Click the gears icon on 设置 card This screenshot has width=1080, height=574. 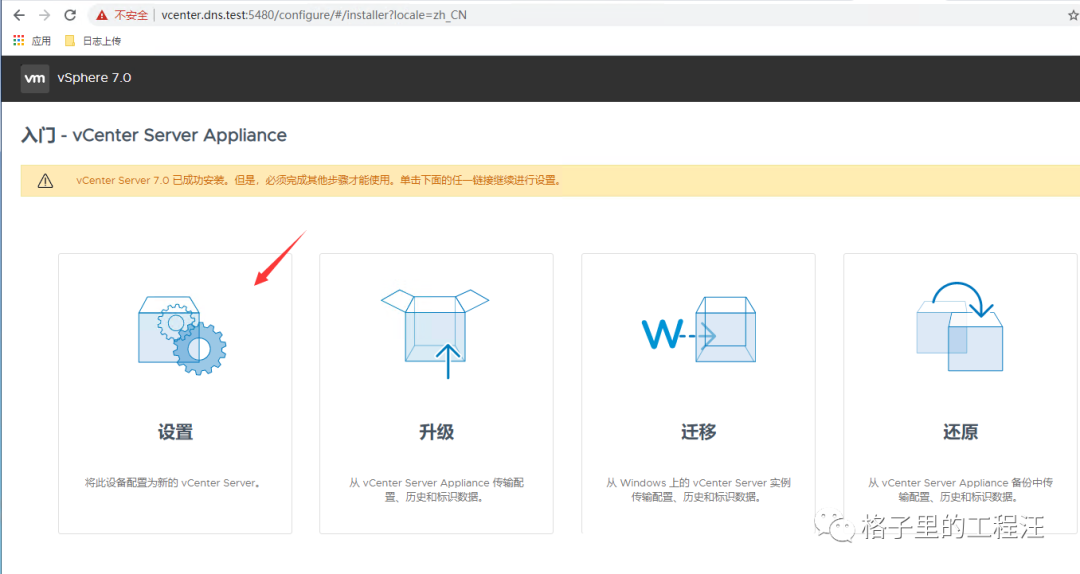[182, 335]
